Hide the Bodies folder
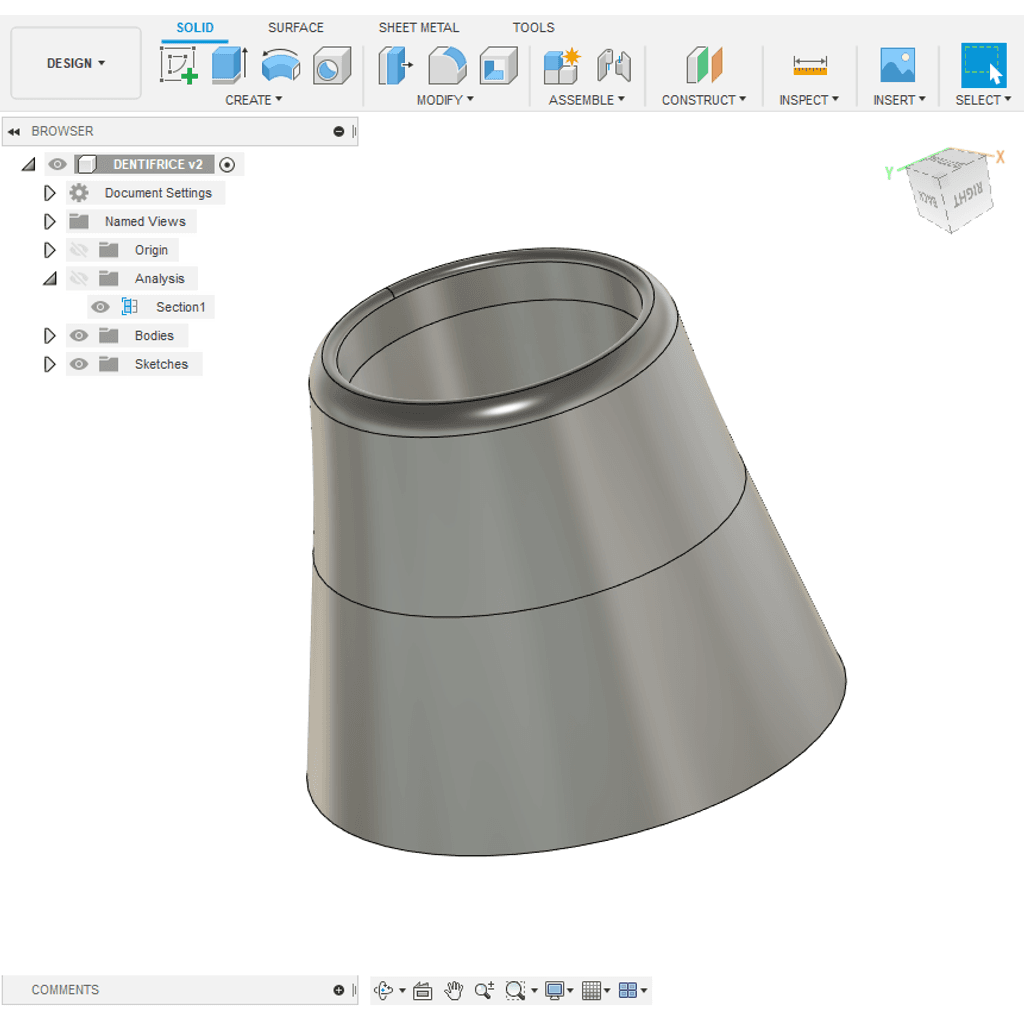The image size is (1024, 1024). [x=78, y=336]
